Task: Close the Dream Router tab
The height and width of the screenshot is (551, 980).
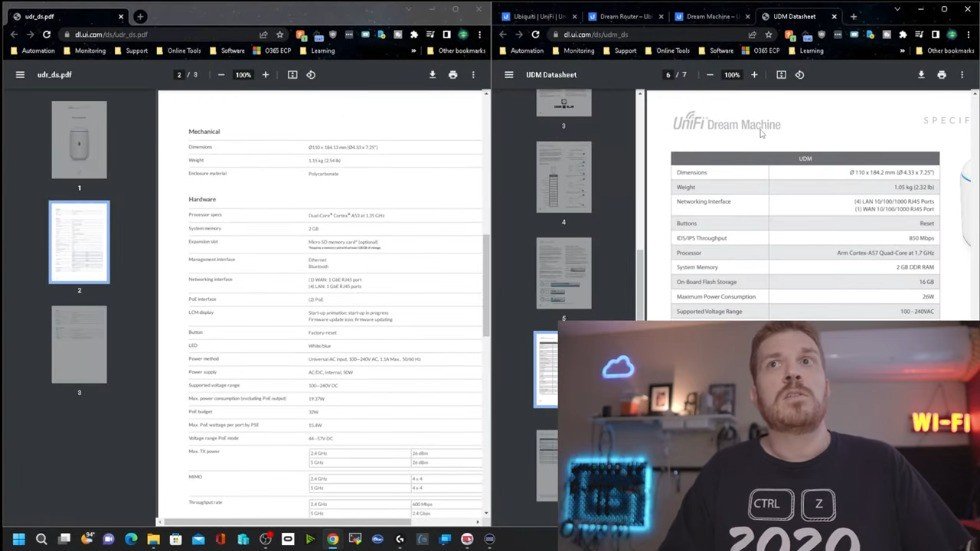Action: [661, 17]
